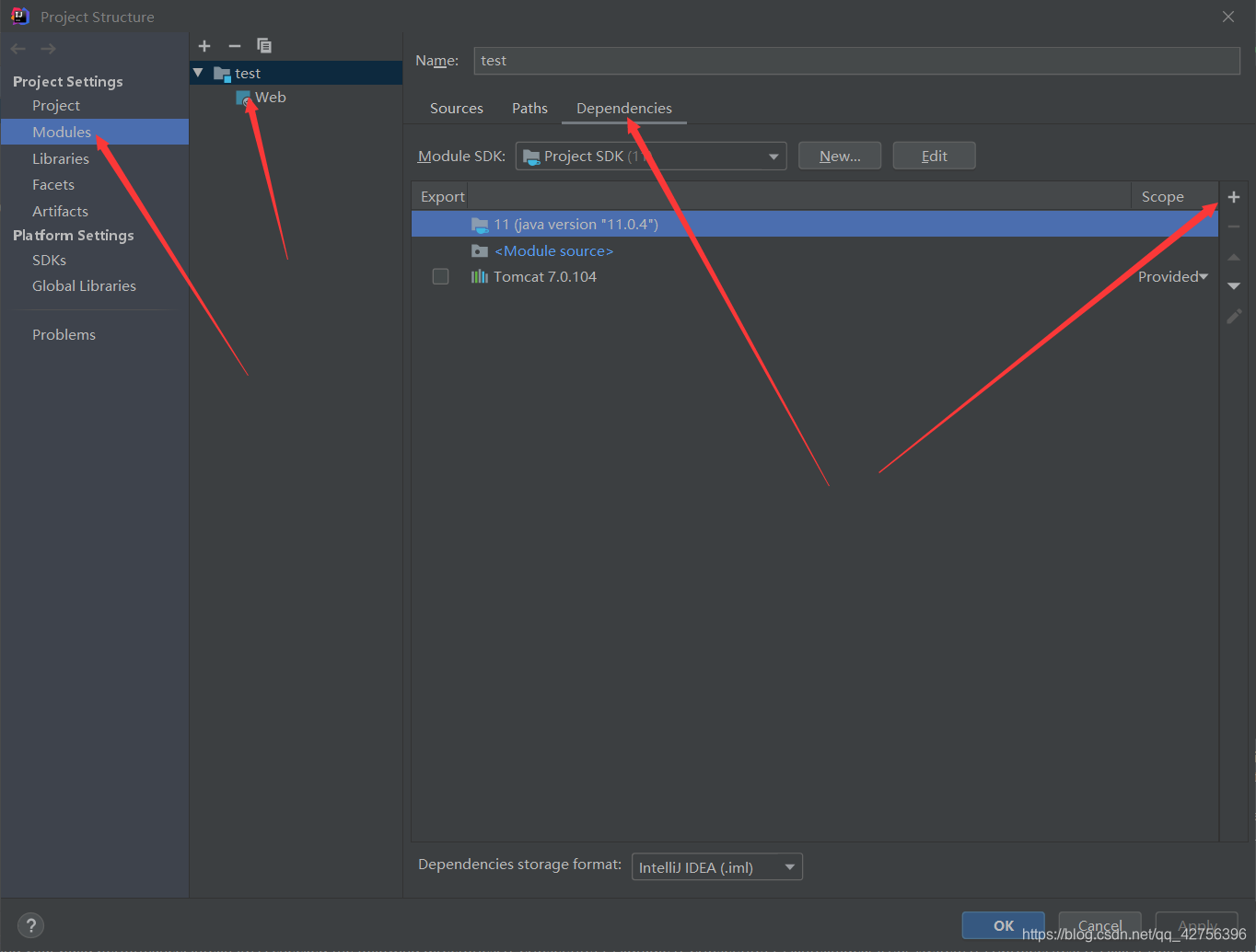Open Dependencies storage format dropdown
Screen dimensions: 1256x952
[717, 867]
